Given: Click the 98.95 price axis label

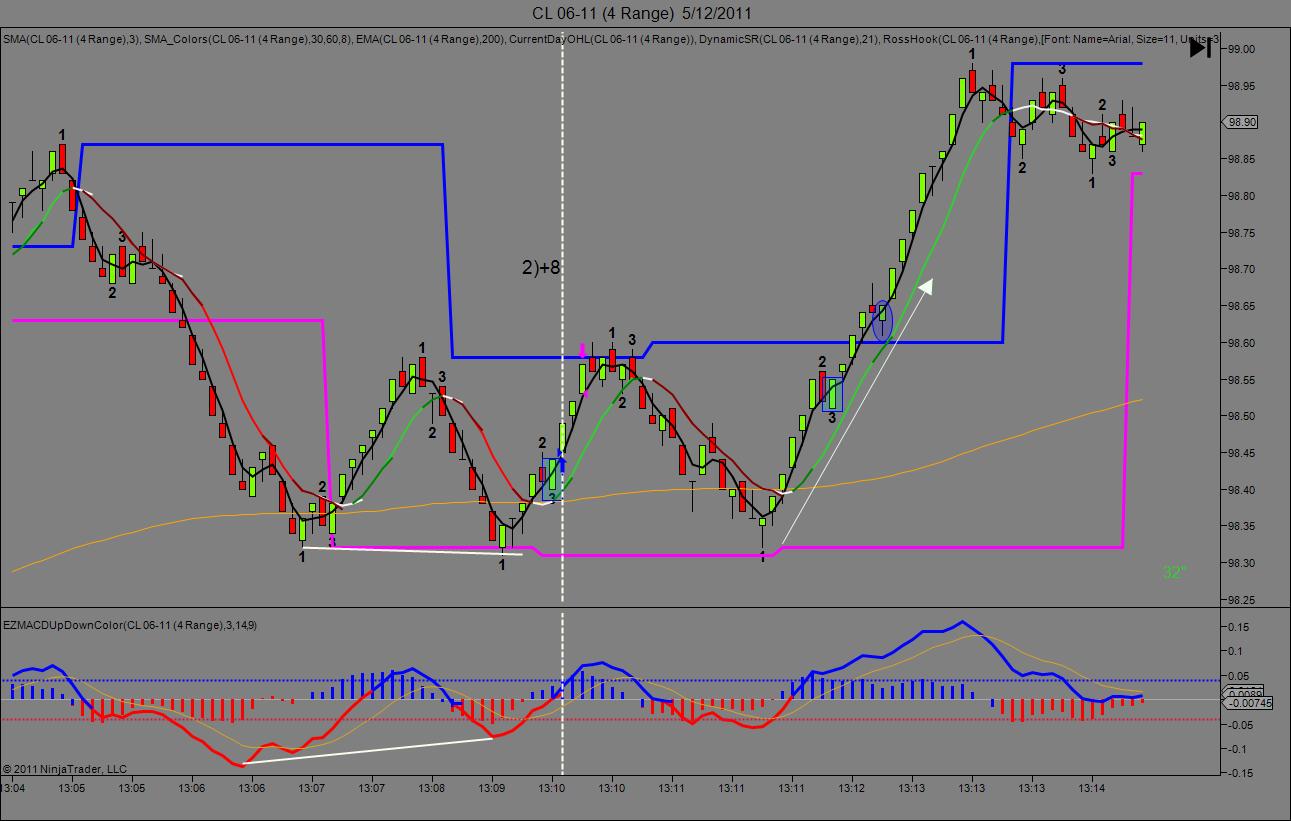Looking at the screenshot, I should coord(1242,85).
